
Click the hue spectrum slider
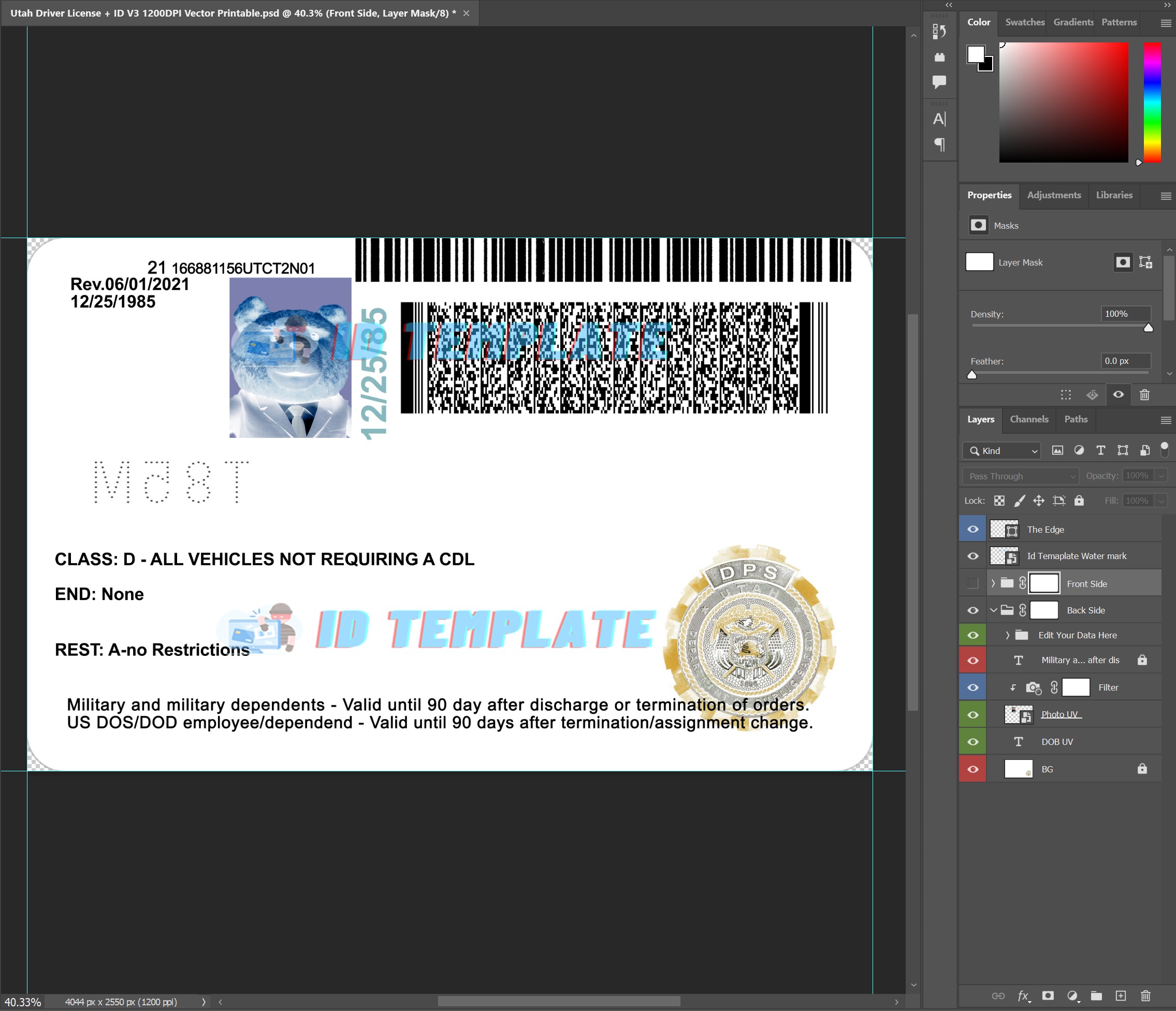pyautogui.click(x=1152, y=102)
